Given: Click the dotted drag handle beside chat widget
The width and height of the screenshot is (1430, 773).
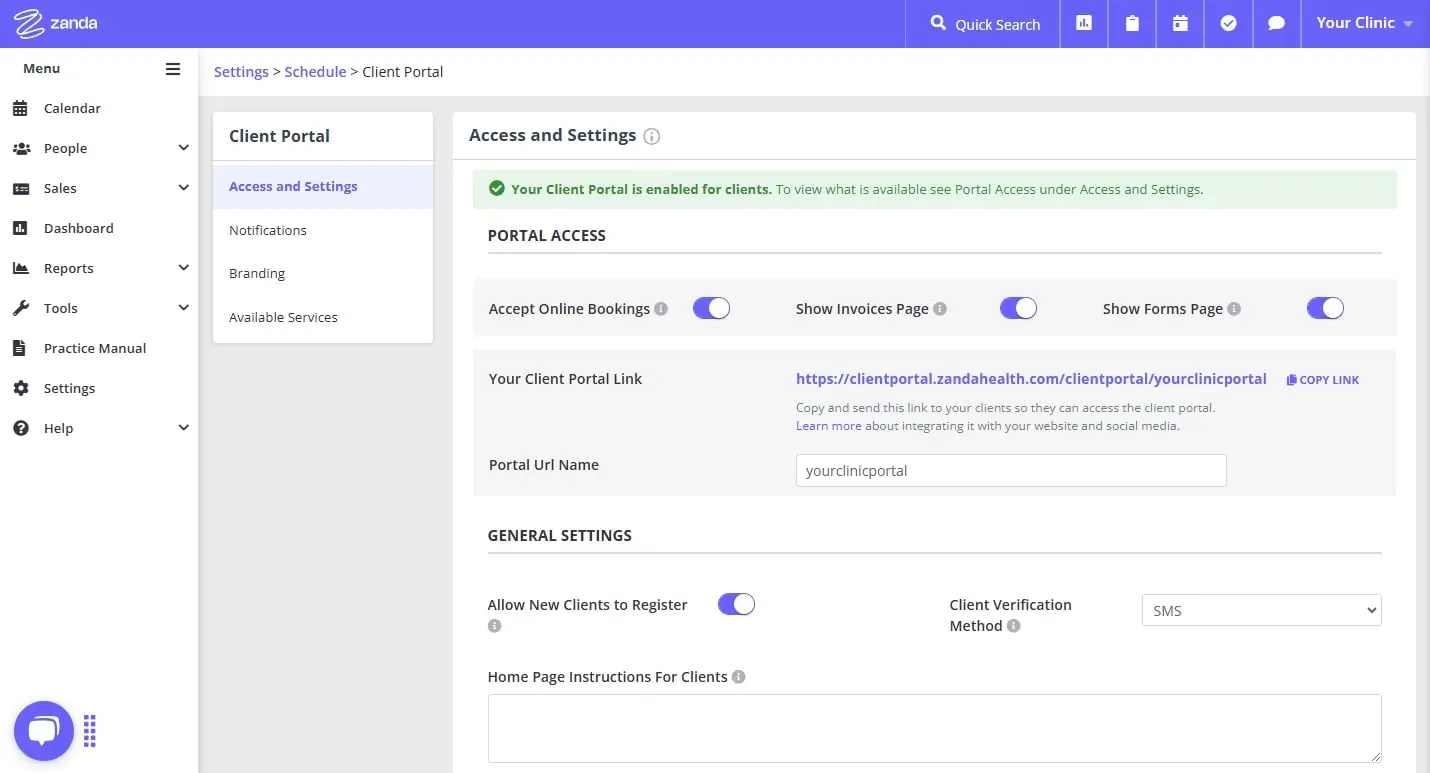Looking at the screenshot, I should (x=90, y=731).
